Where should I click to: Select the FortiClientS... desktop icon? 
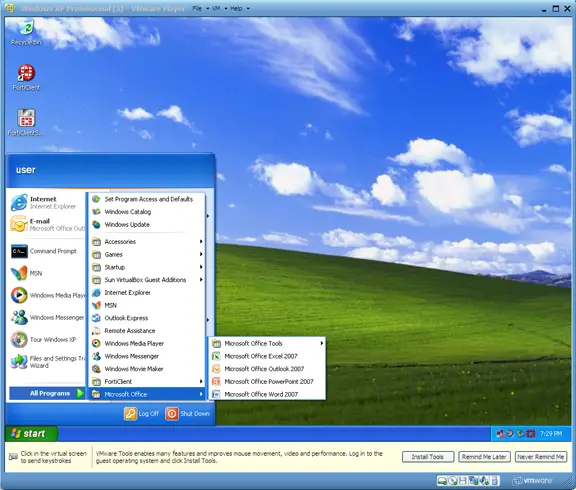click(26, 123)
